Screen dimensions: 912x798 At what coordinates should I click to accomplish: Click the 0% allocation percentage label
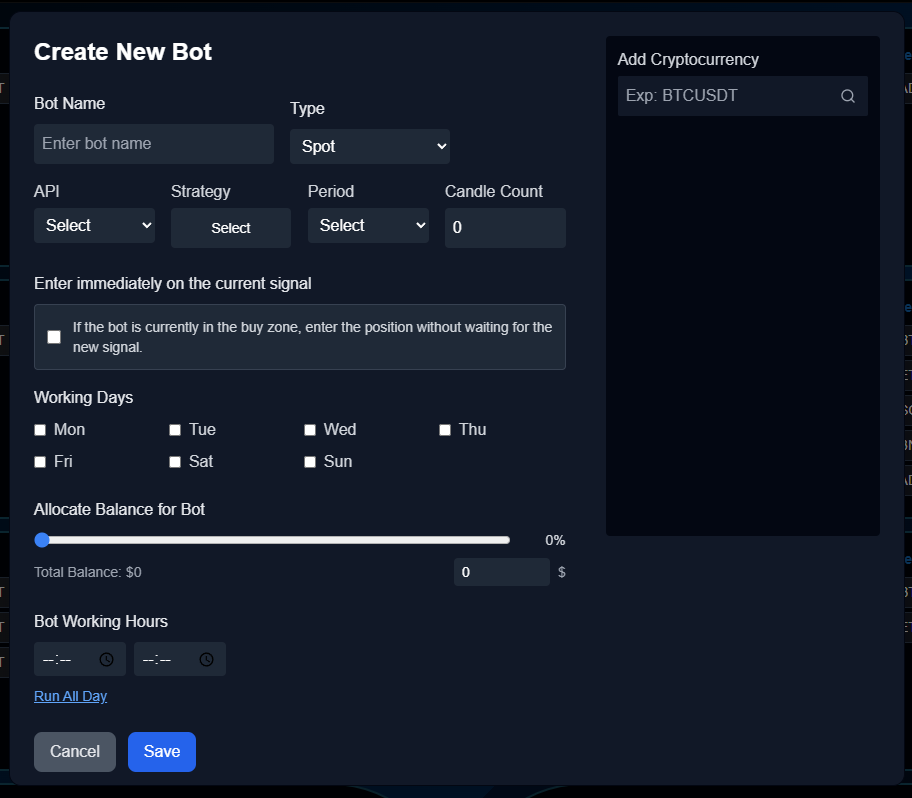(x=555, y=540)
